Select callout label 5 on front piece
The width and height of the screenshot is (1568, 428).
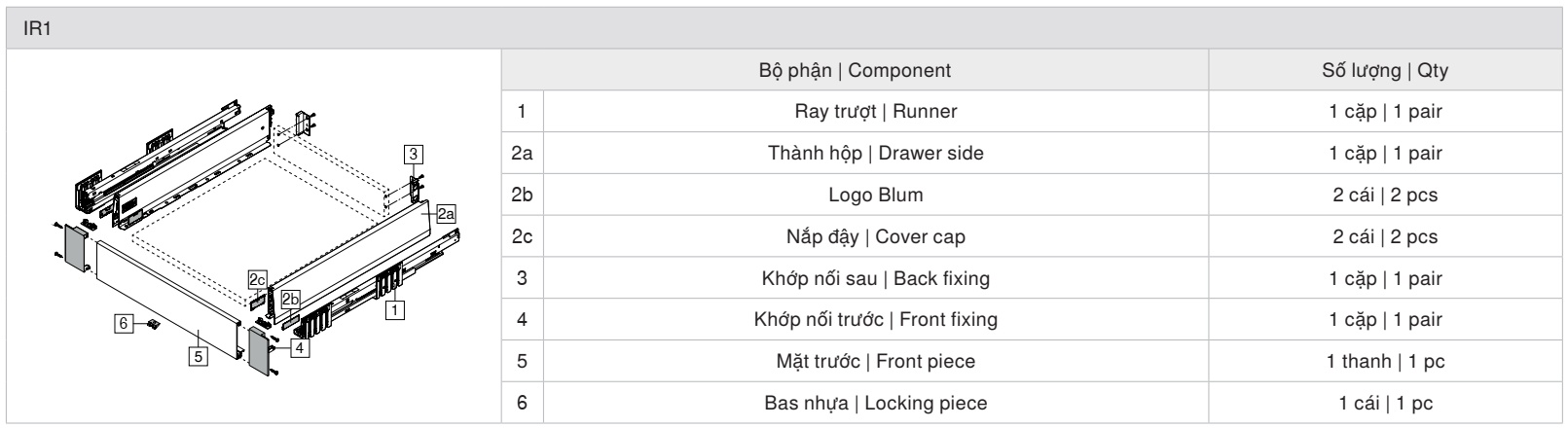tap(198, 356)
